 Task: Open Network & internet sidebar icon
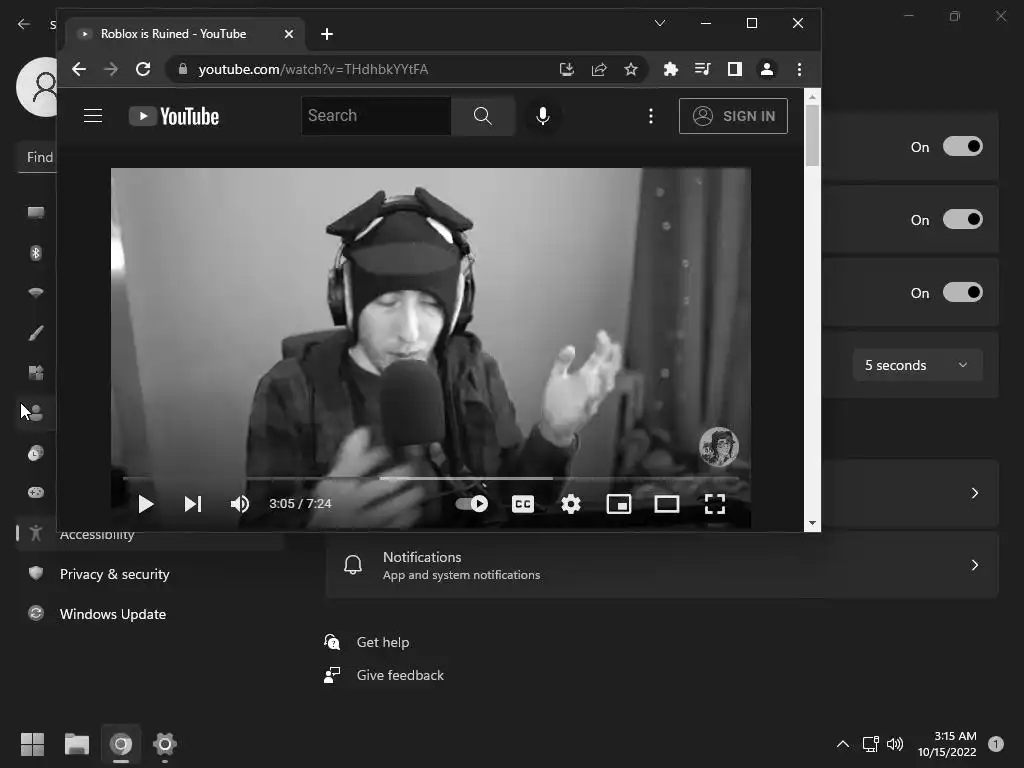[36, 293]
